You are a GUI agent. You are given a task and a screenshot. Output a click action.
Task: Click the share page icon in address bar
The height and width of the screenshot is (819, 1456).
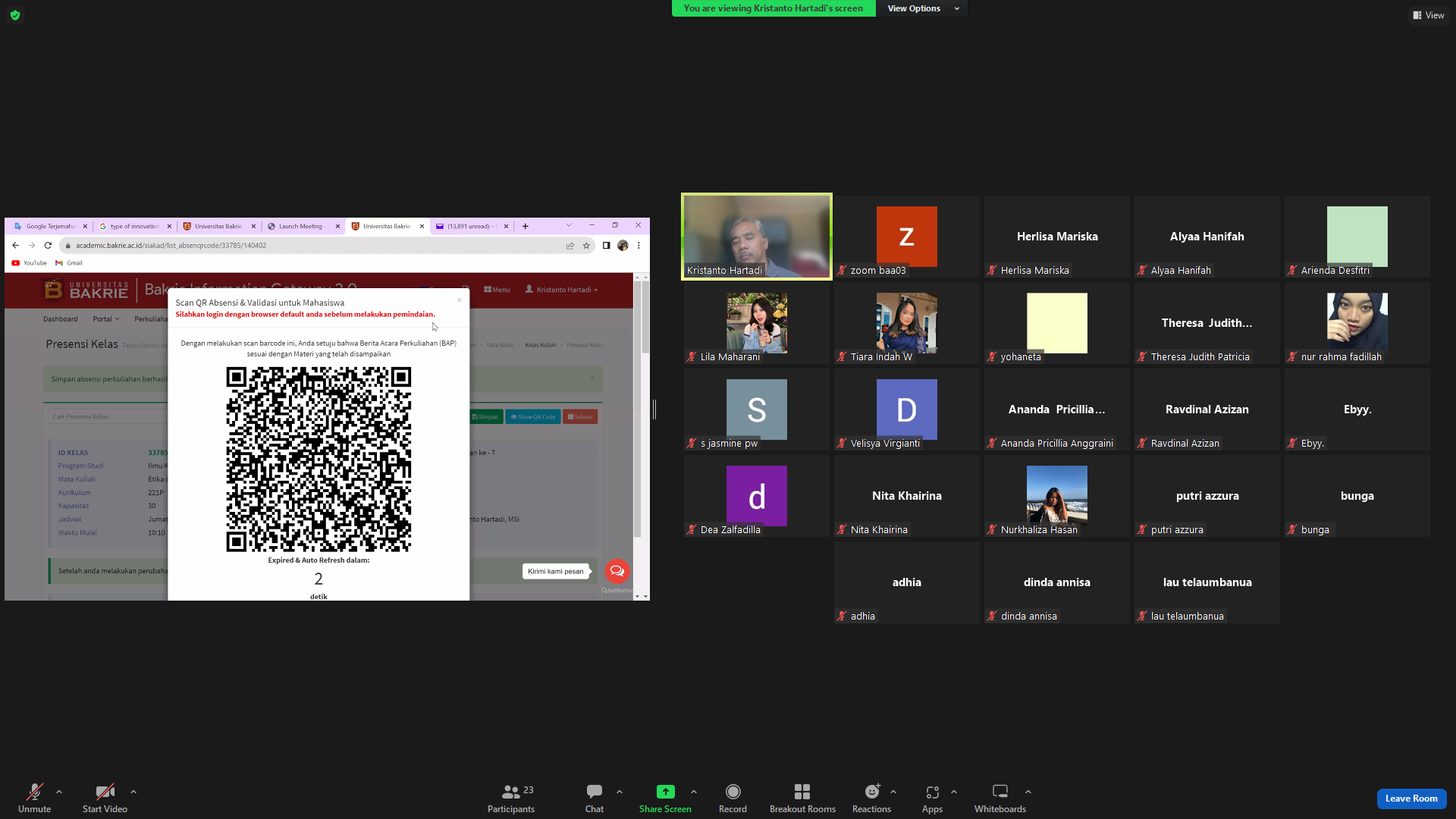point(570,246)
